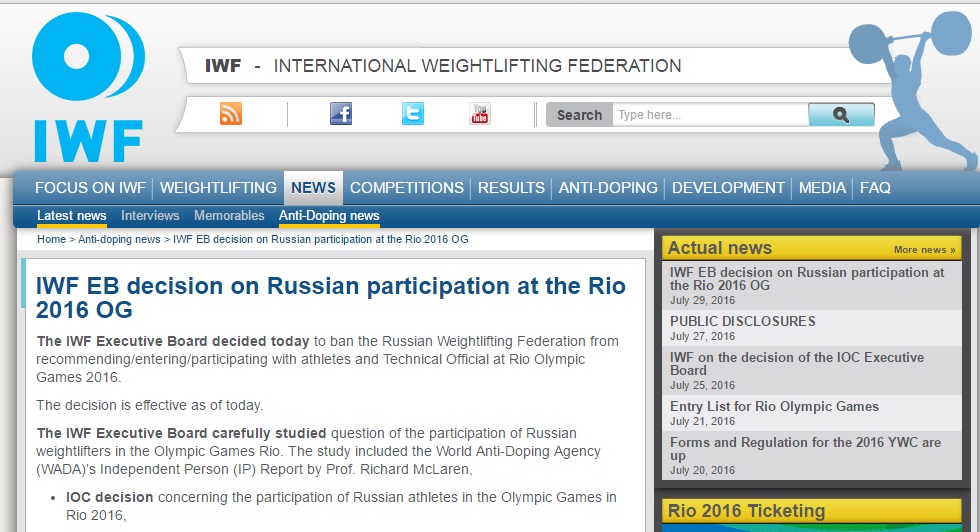
Task: Switch to Interviews submenu
Action: 150,216
